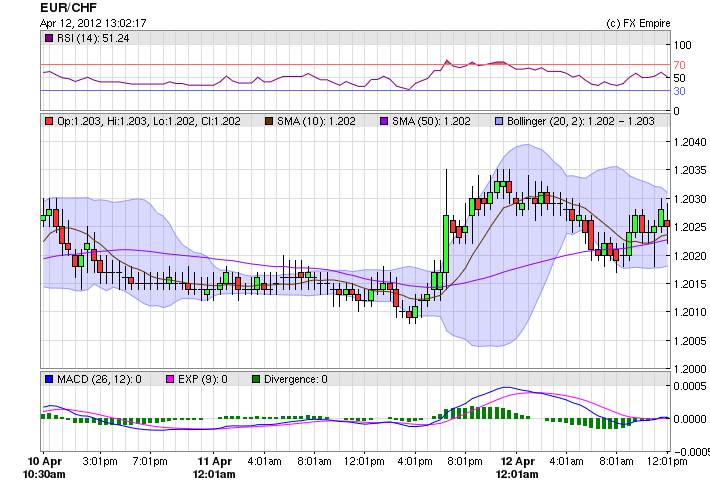Click the blue RSI level 30 label

679,91
